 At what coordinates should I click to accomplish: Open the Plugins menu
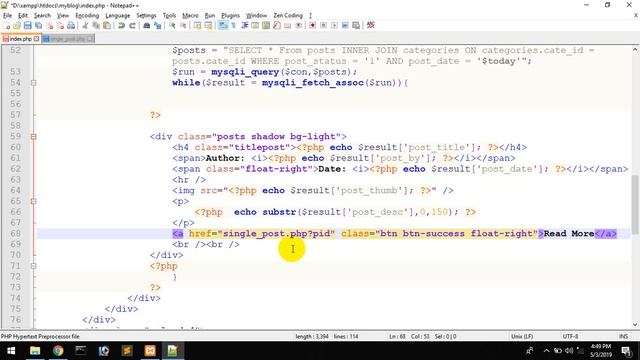pyautogui.click(x=230, y=16)
